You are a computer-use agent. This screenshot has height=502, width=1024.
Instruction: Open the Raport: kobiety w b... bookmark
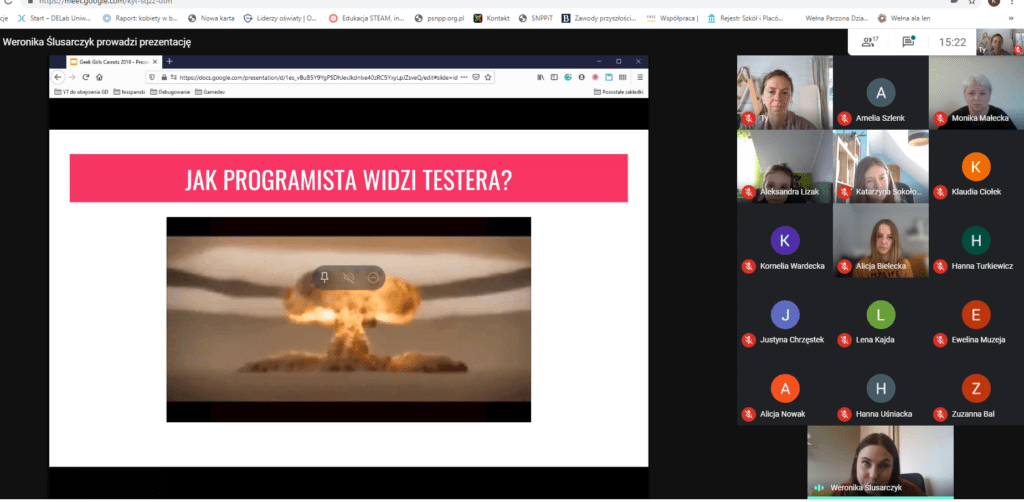[140, 18]
